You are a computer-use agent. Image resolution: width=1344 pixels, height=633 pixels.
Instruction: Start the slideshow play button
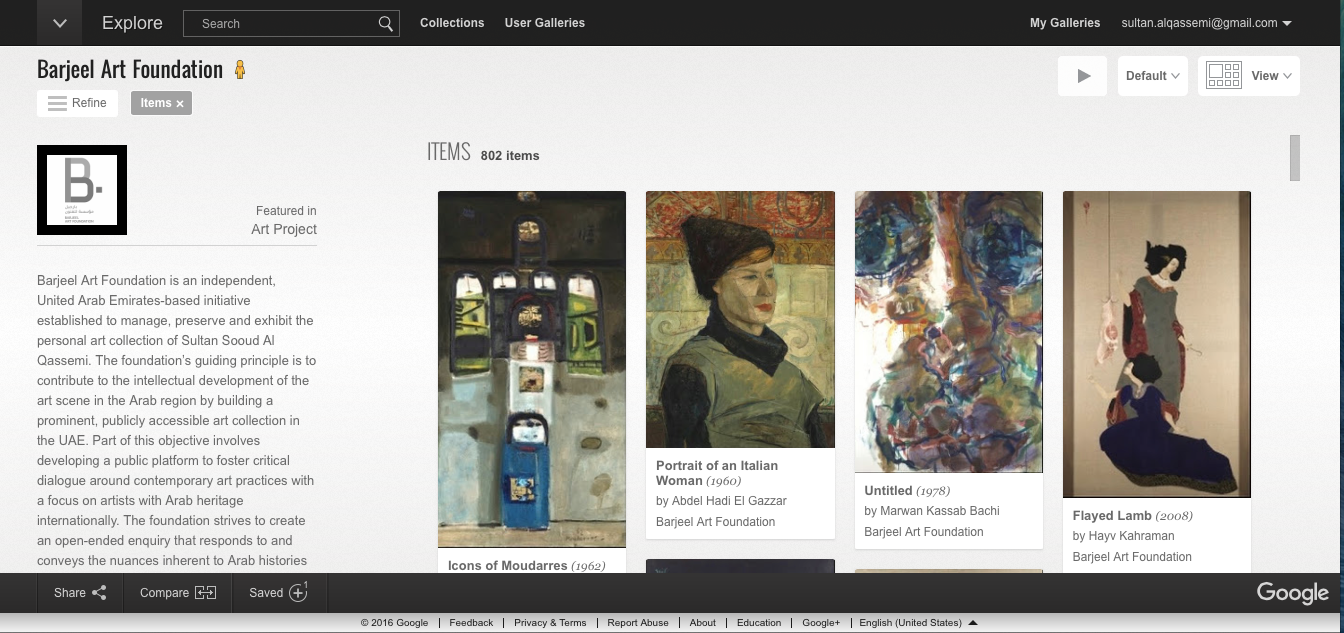click(1082, 76)
